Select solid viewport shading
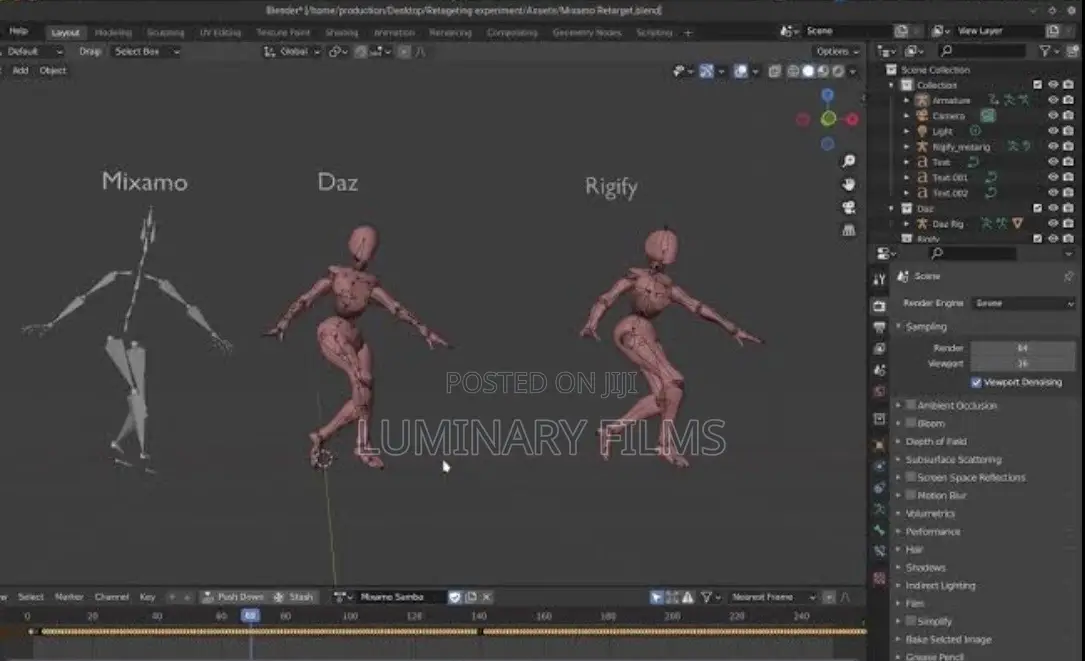The height and width of the screenshot is (661, 1085). click(x=808, y=71)
